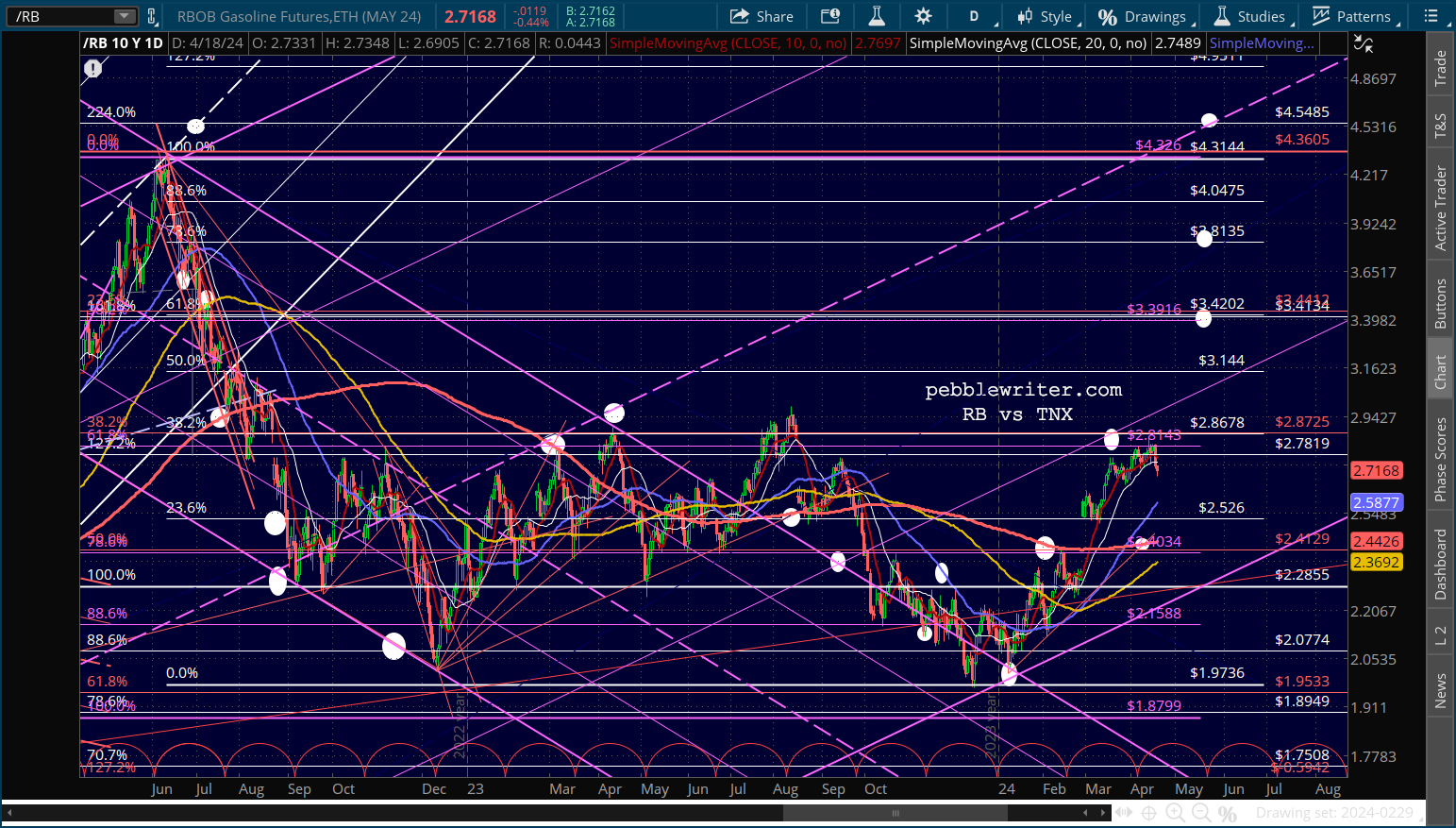Open the Active Trader sidebar tab

(x=1441, y=208)
